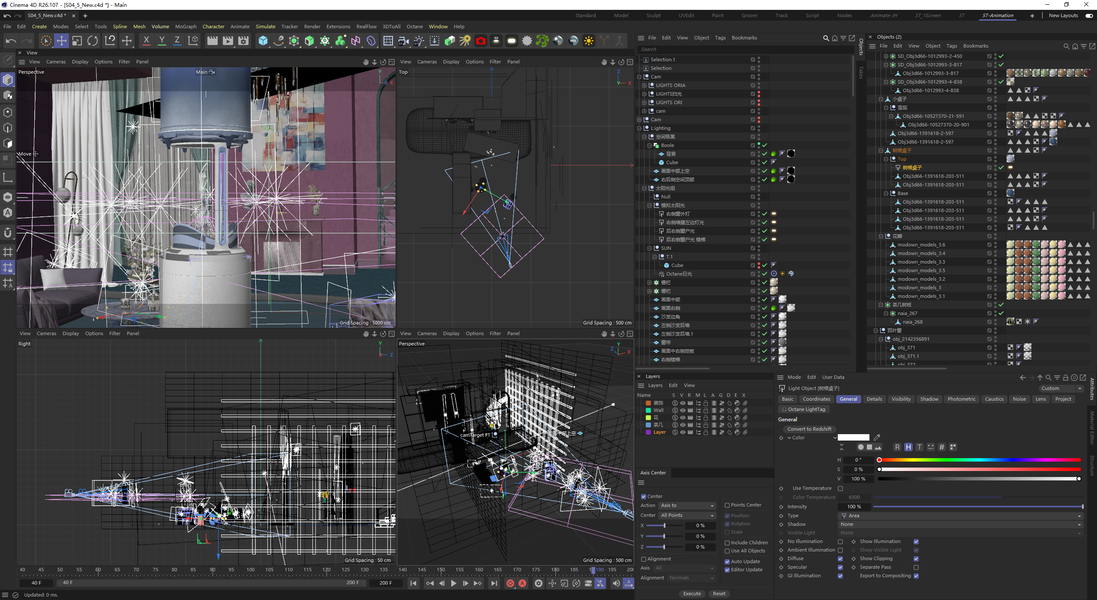
Task: Collapse the Lighting group in the object tree
Action: [x=639, y=128]
